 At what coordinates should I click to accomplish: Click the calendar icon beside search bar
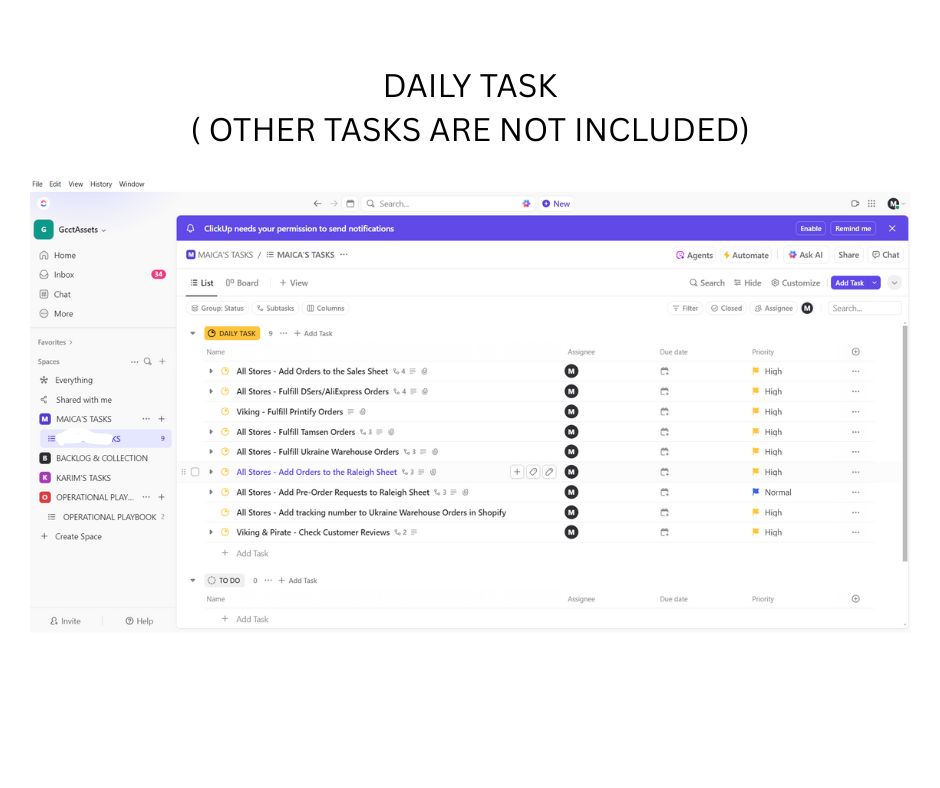[351, 204]
